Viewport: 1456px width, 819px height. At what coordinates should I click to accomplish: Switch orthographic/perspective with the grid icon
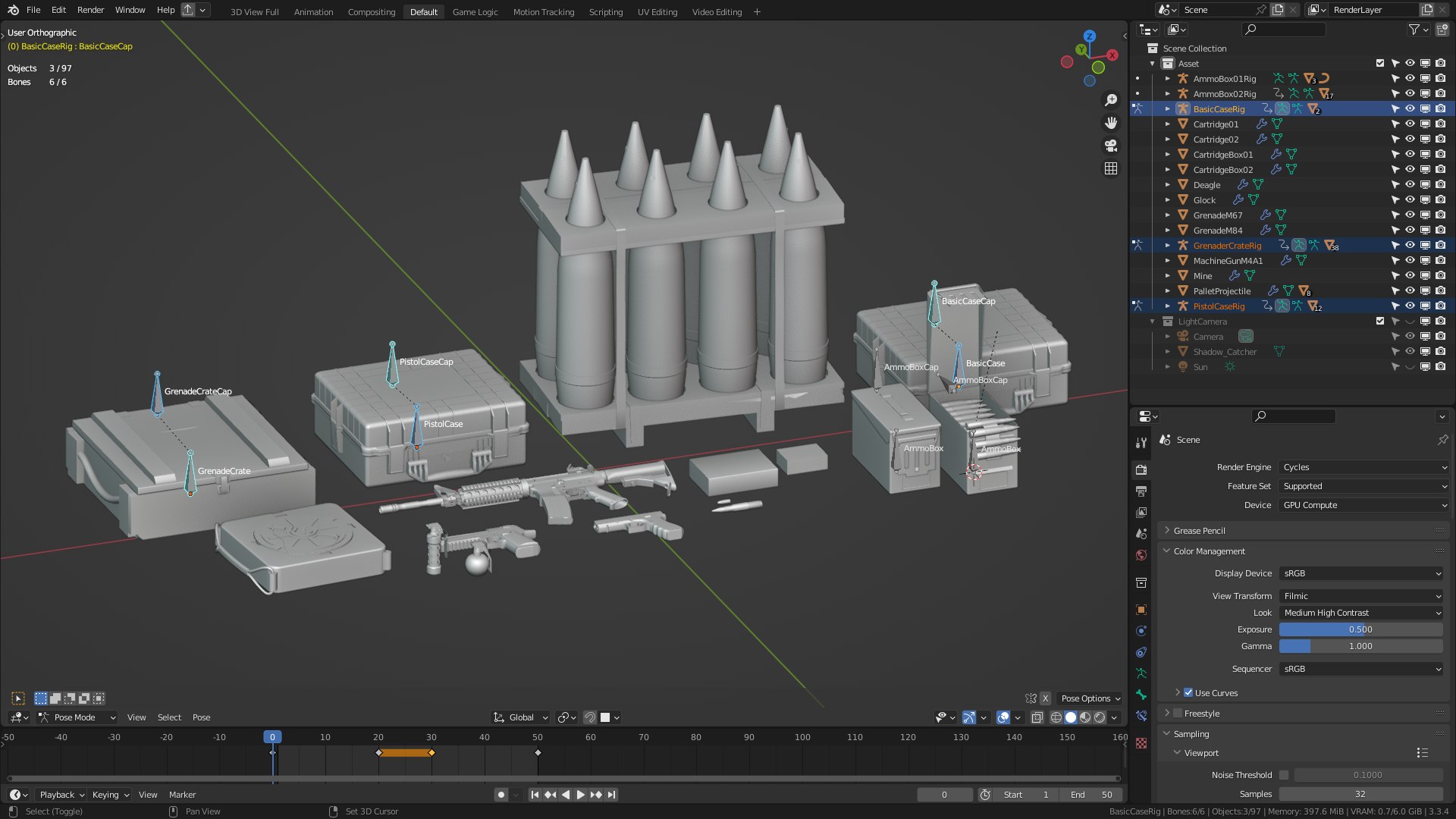pos(1111,168)
